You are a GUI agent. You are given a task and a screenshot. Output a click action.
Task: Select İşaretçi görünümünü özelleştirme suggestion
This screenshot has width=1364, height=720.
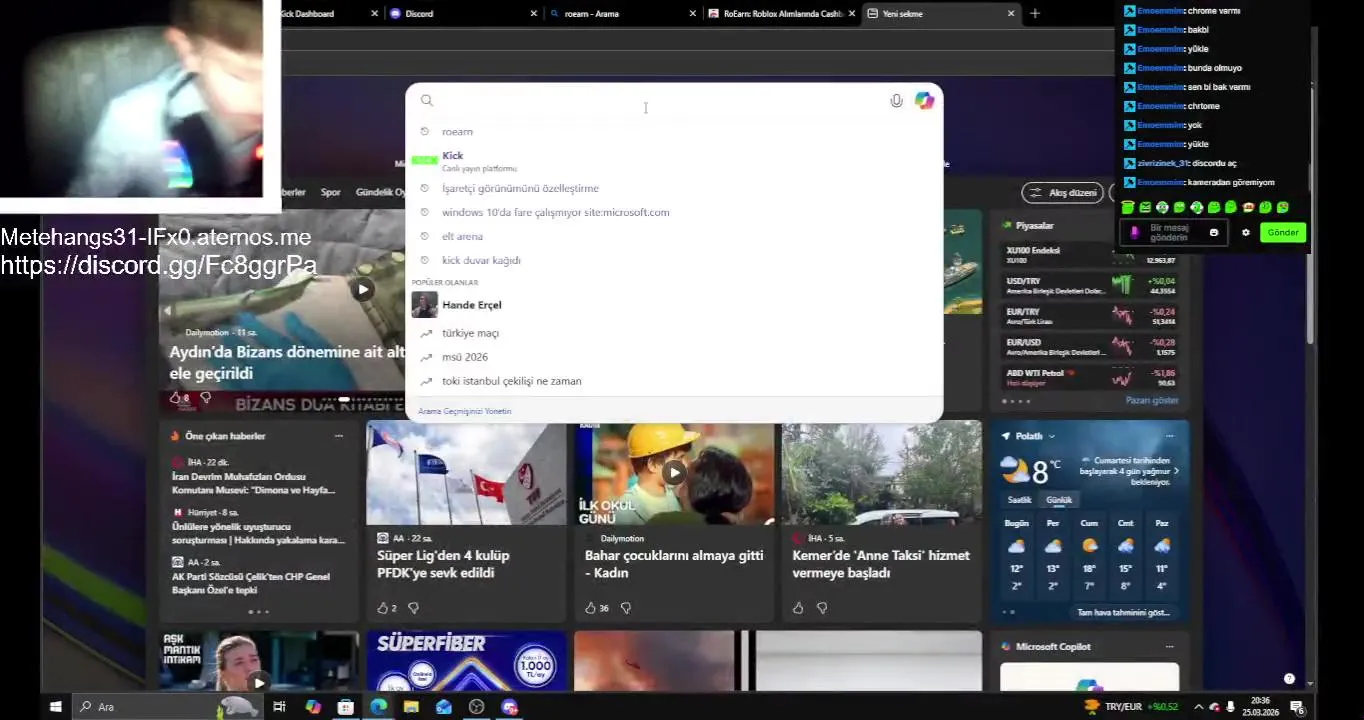pyautogui.click(x=674, y=188)
